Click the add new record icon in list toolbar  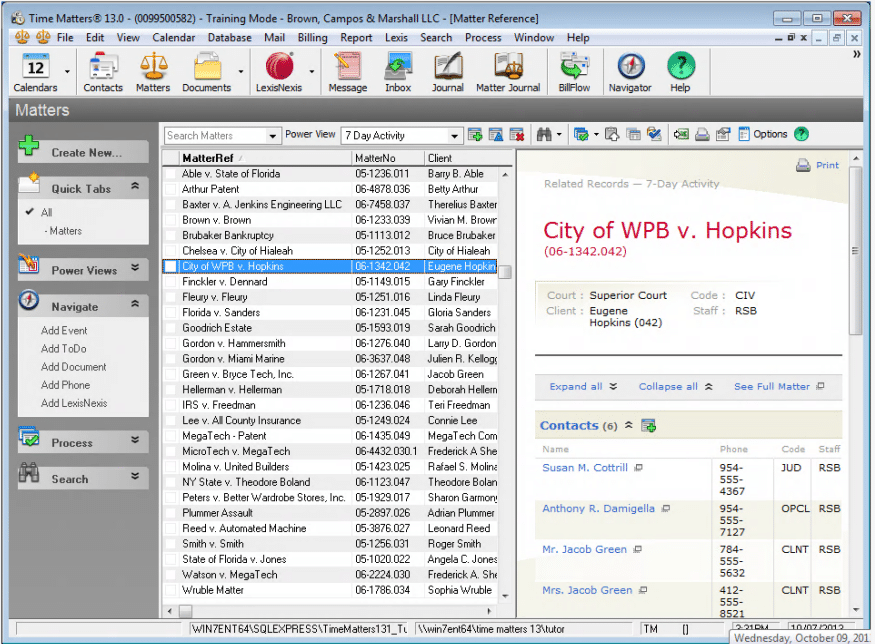pyautogui.click(x=475, y=134)
